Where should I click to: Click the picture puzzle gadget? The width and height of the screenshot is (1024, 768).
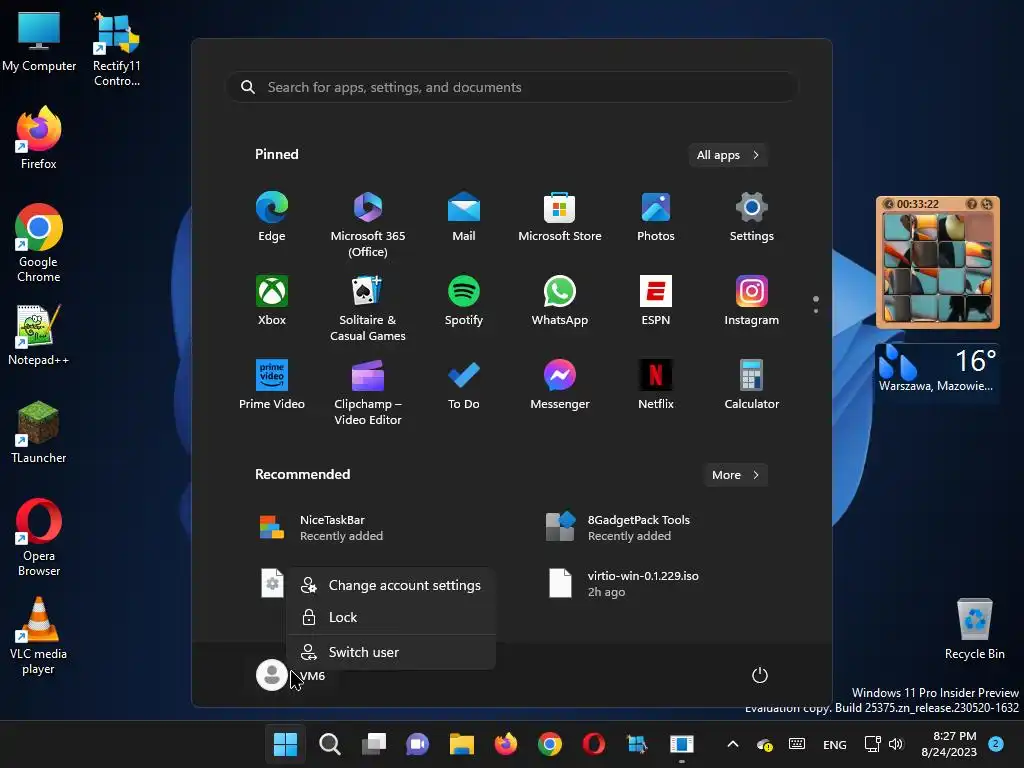pos(938,263)
